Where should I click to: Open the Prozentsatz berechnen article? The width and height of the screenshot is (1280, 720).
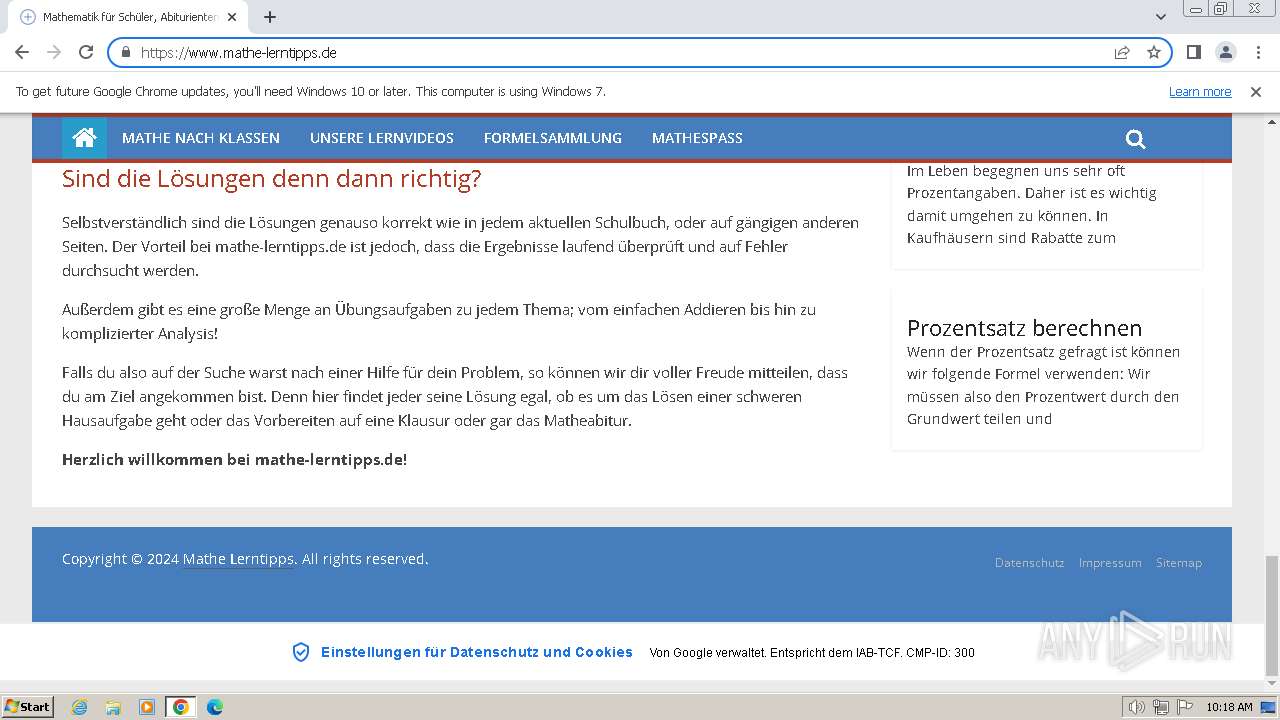coord(1024,328)
